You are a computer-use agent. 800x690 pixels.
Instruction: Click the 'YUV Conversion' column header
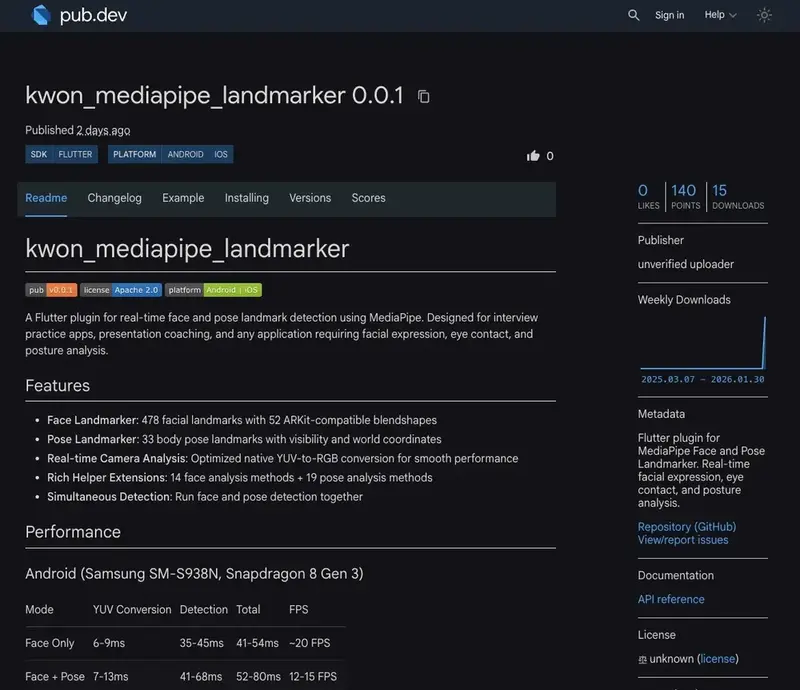(x=132, y=609)
